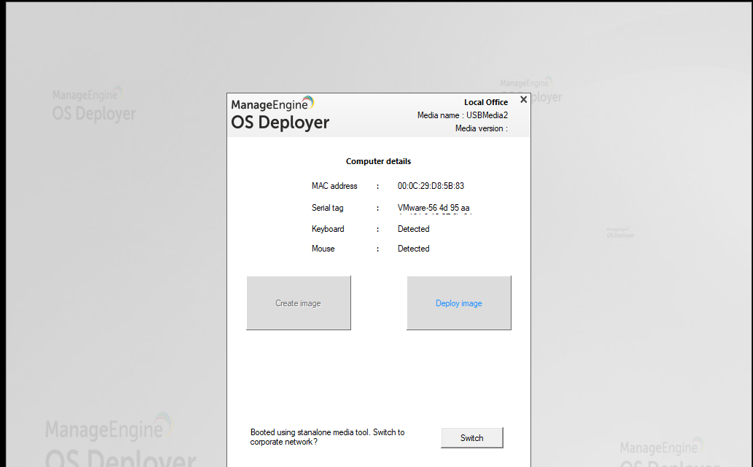
Task: Click the MAC address label
Action: click(x=334, y=186)
